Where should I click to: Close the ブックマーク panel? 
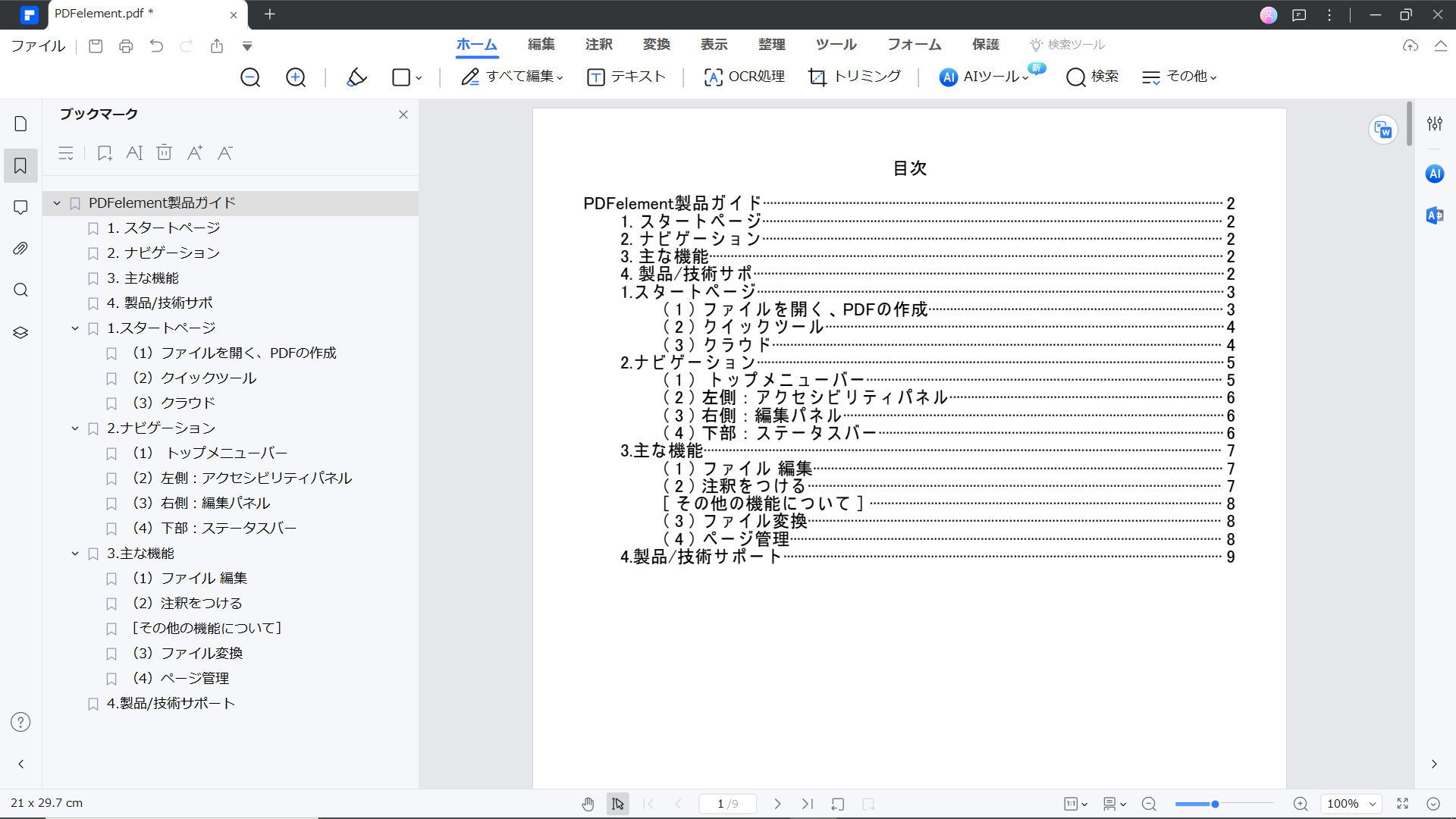403,115
